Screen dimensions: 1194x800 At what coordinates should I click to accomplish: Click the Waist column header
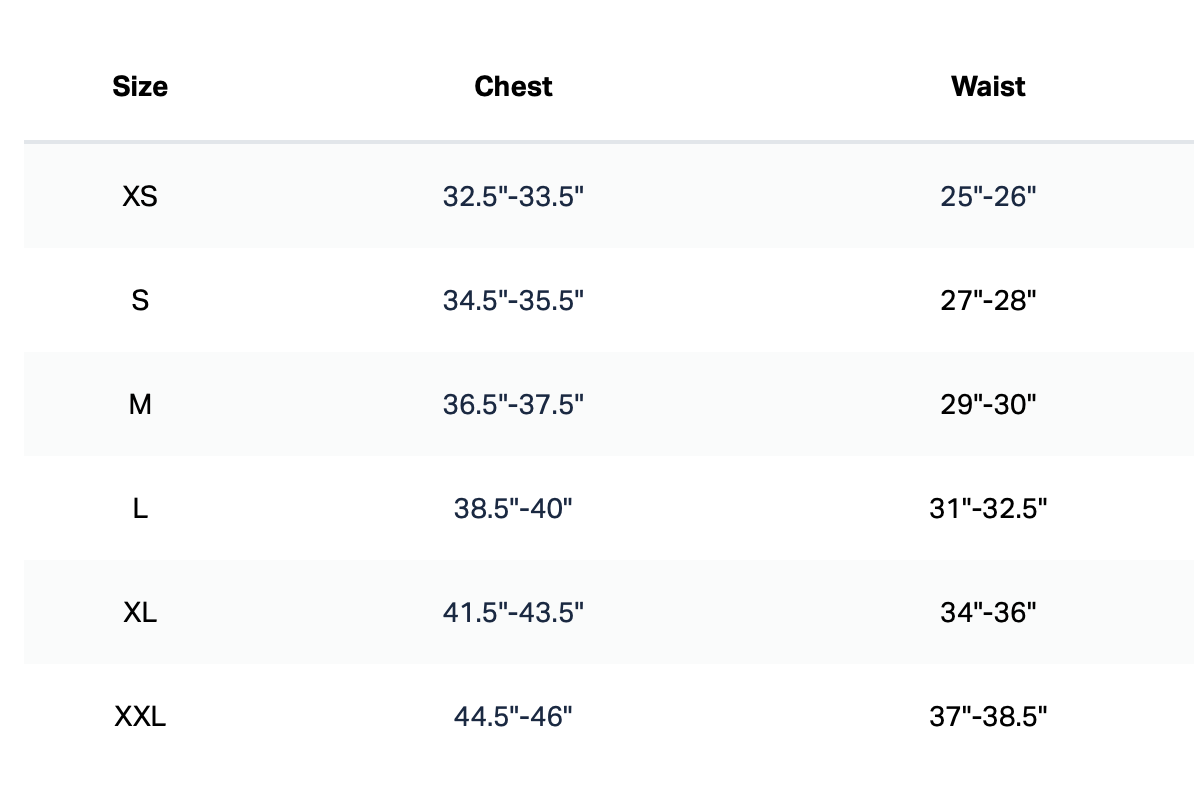(988, 87)
